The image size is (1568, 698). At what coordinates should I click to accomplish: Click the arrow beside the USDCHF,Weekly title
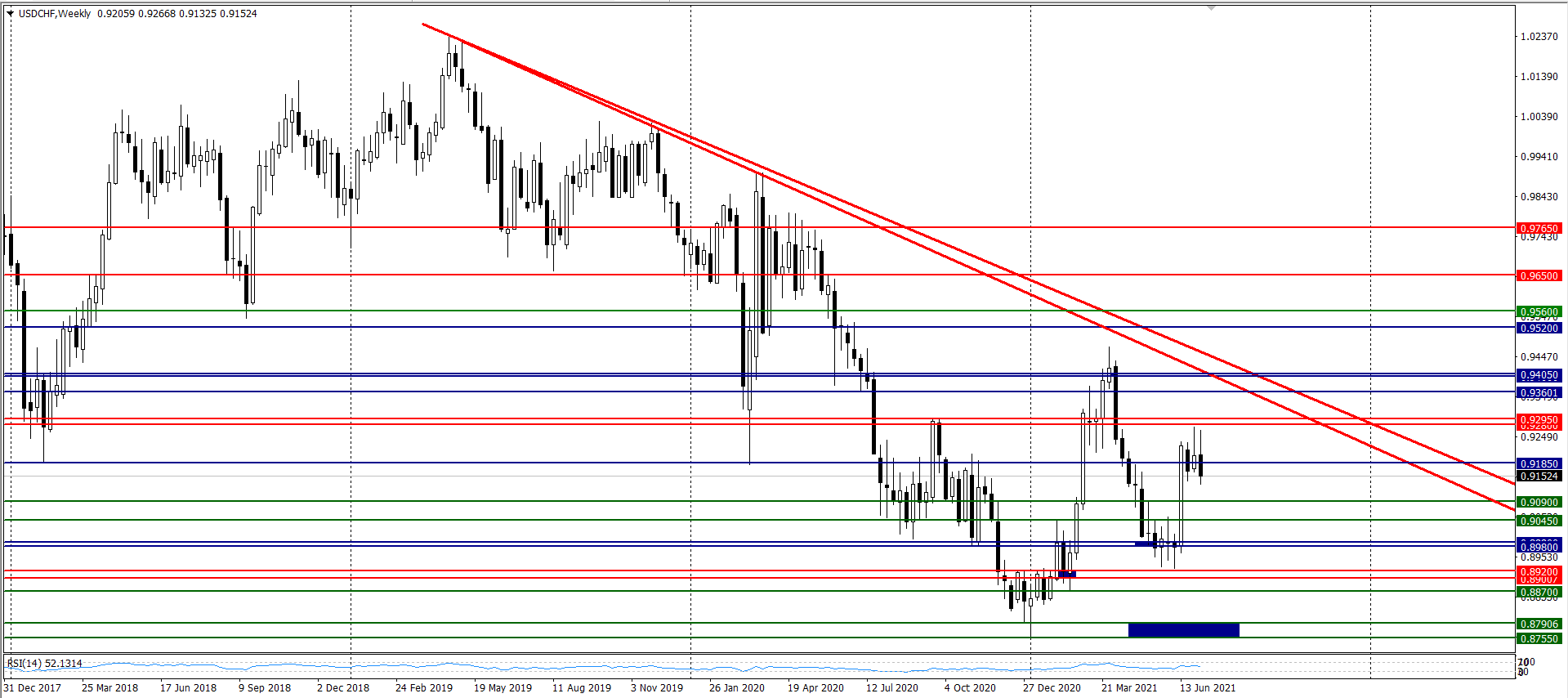click(10, 14)
